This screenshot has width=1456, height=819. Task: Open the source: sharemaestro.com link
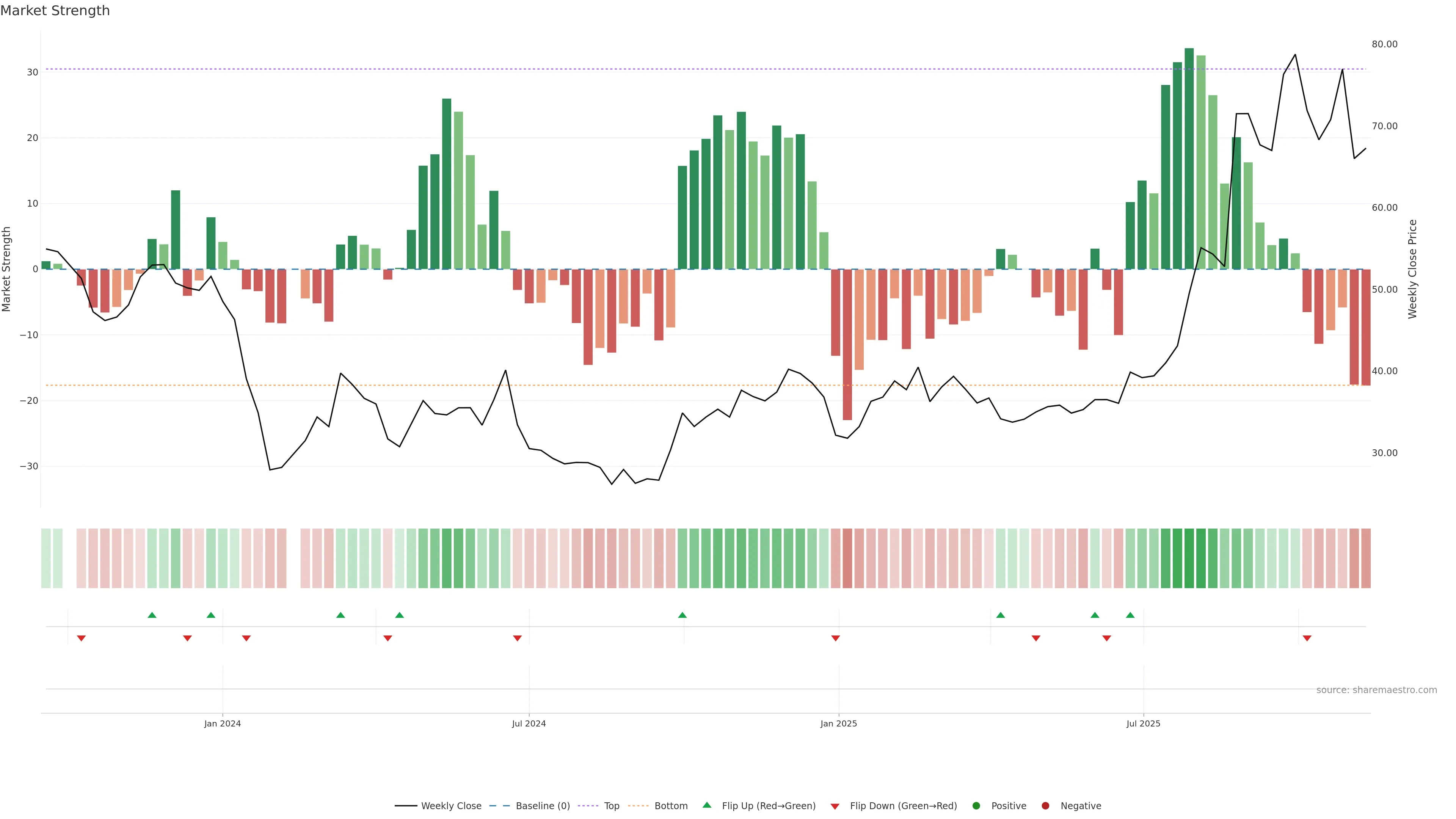[x=1376, y=690]
